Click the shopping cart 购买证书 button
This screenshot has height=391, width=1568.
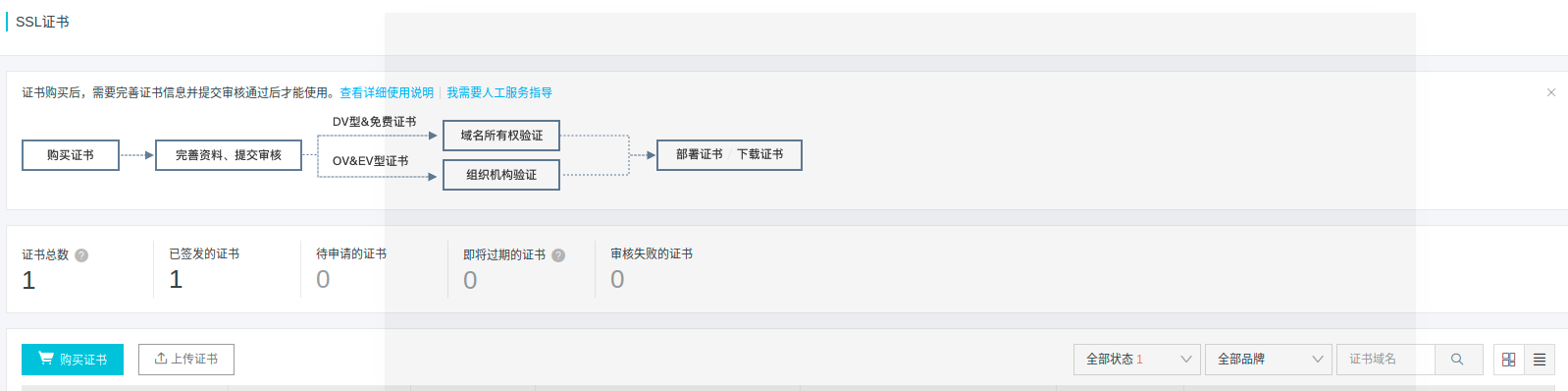pyautogui.click(x=73, y=360)
